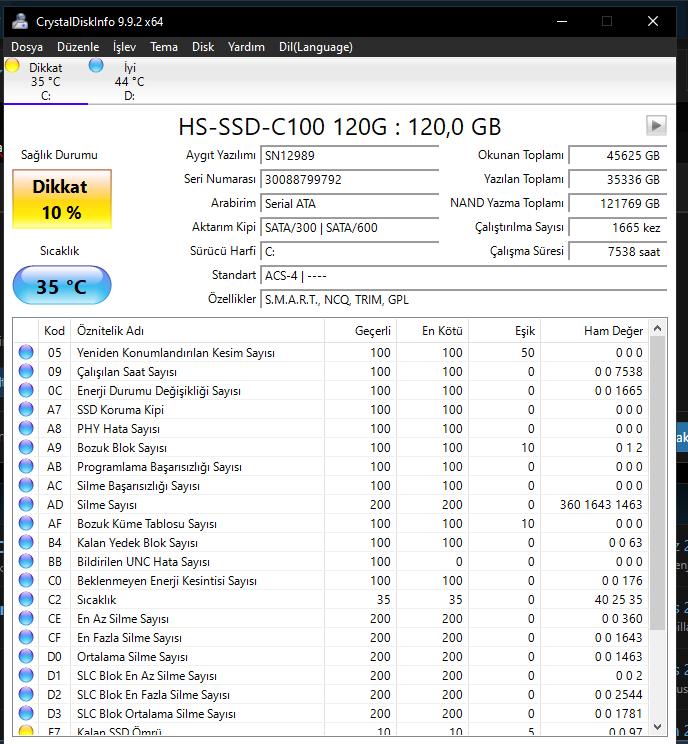Click status orb of attribute C0 row

tap(26, 580)
